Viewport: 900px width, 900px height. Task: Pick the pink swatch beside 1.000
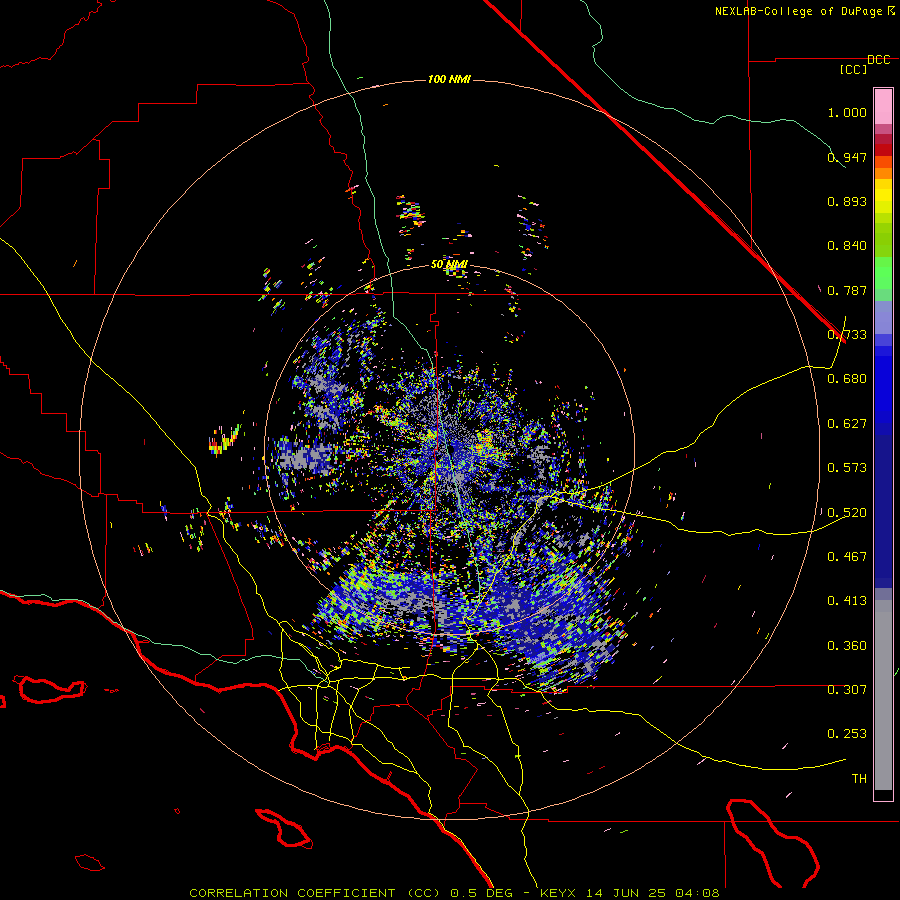[883, 107]
